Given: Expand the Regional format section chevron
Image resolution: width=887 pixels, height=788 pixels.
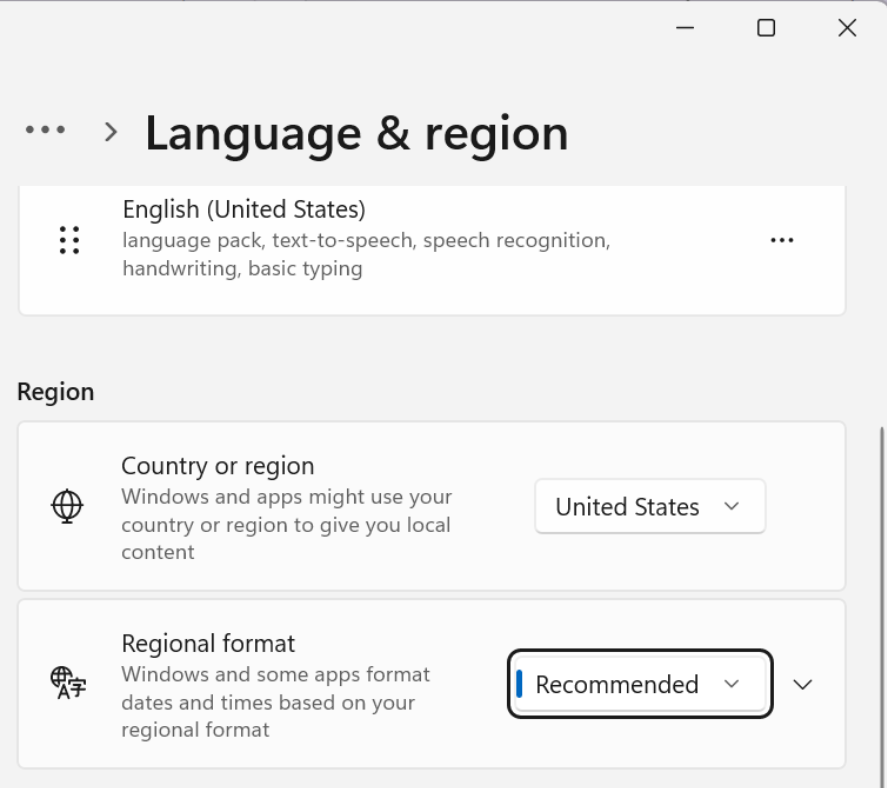Looking at the screenshot, I should pos(802,684).
